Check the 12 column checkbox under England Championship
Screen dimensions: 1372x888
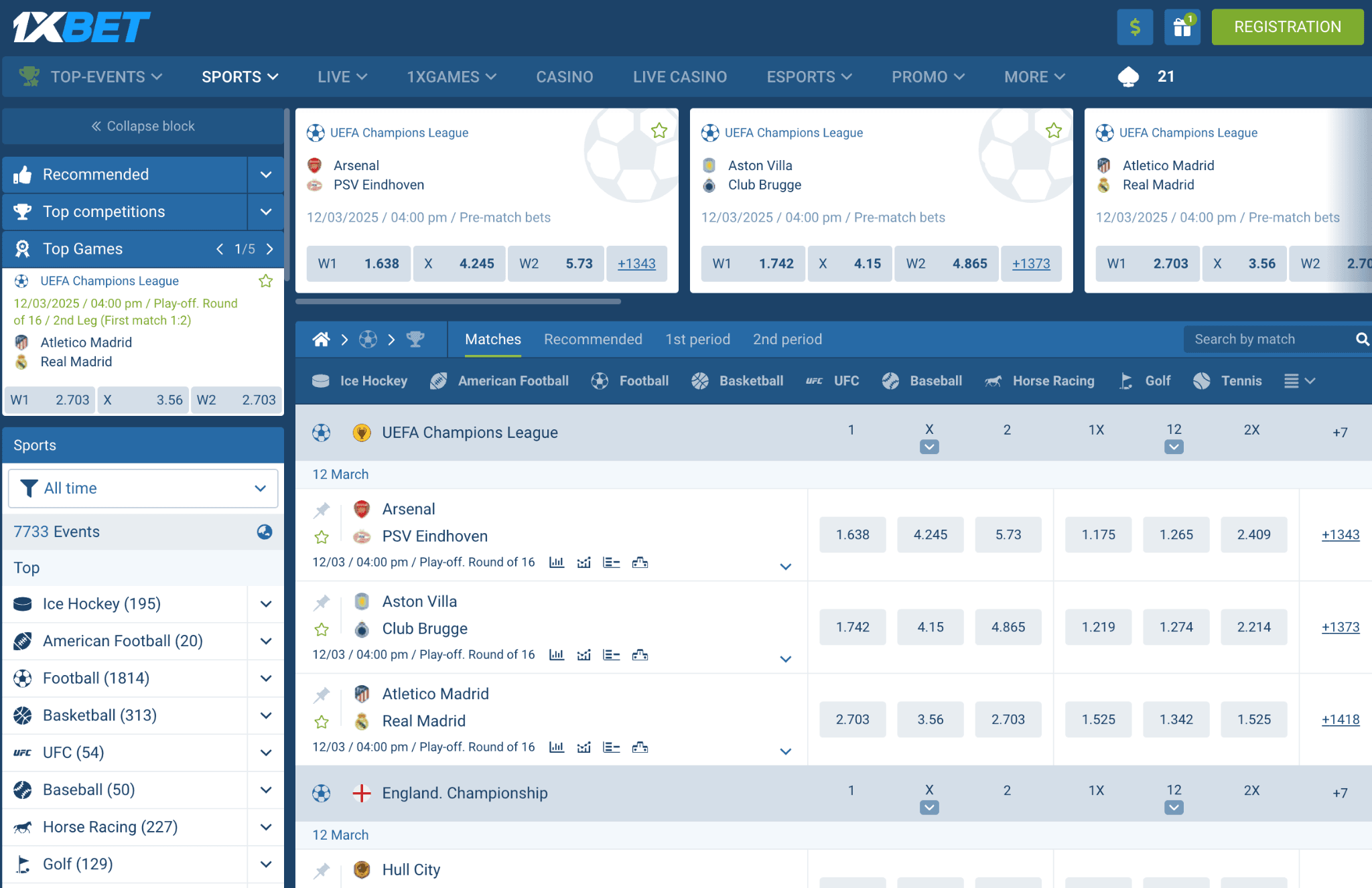pos(1173,807)
